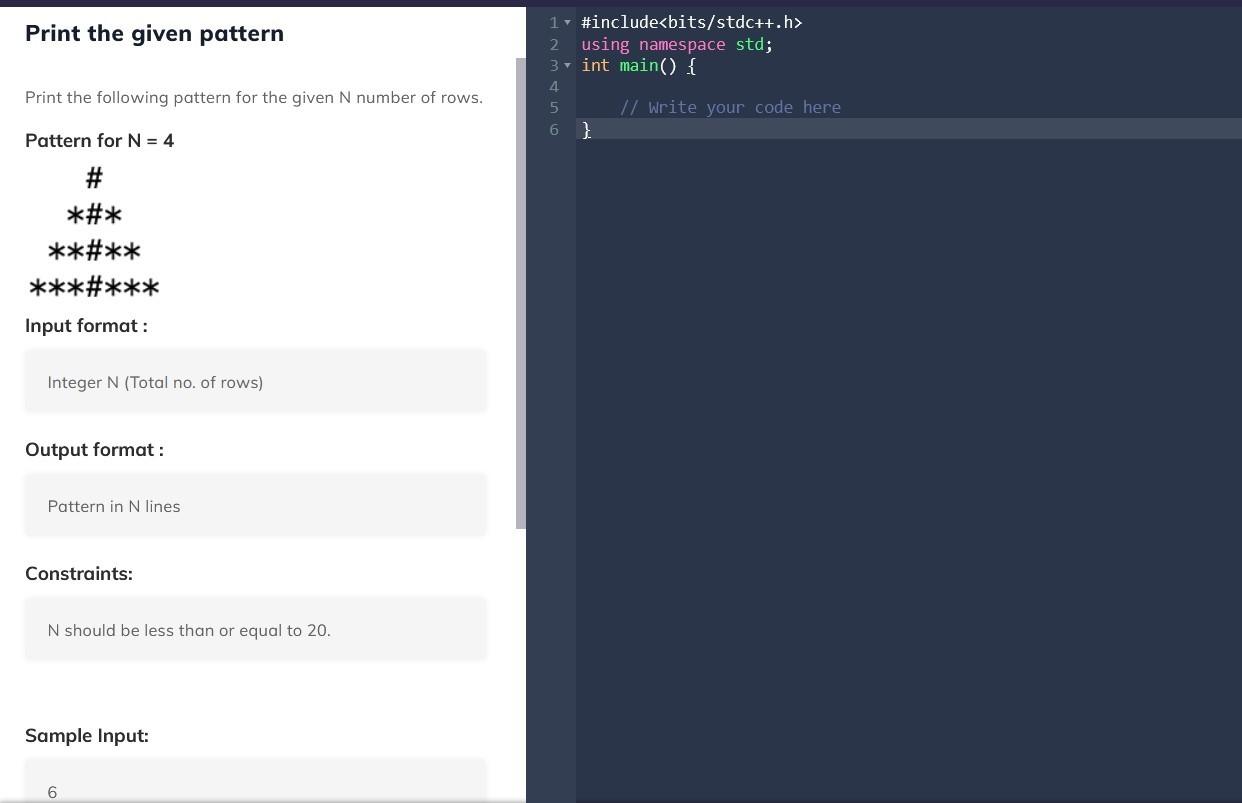Click the 'Print the given pattern' heading
1242x803 pixels.
point(154,33)
